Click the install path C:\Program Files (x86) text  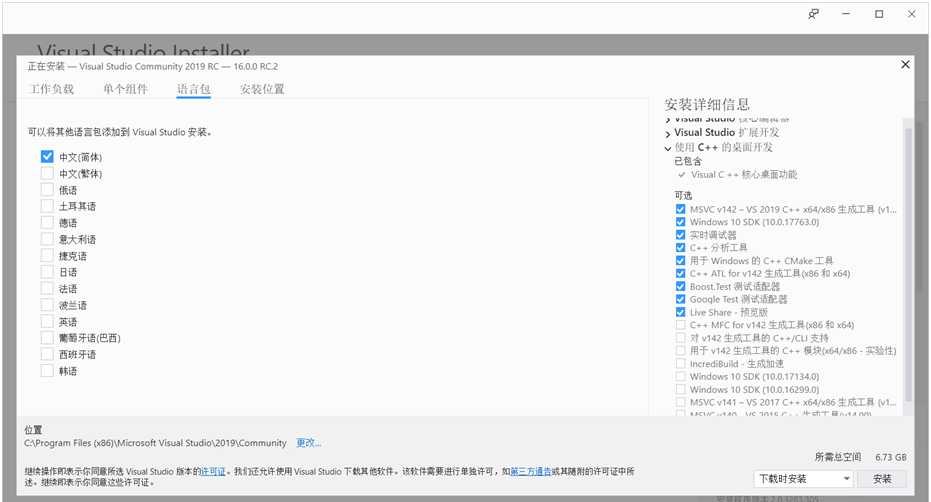[x=156, y=443]
